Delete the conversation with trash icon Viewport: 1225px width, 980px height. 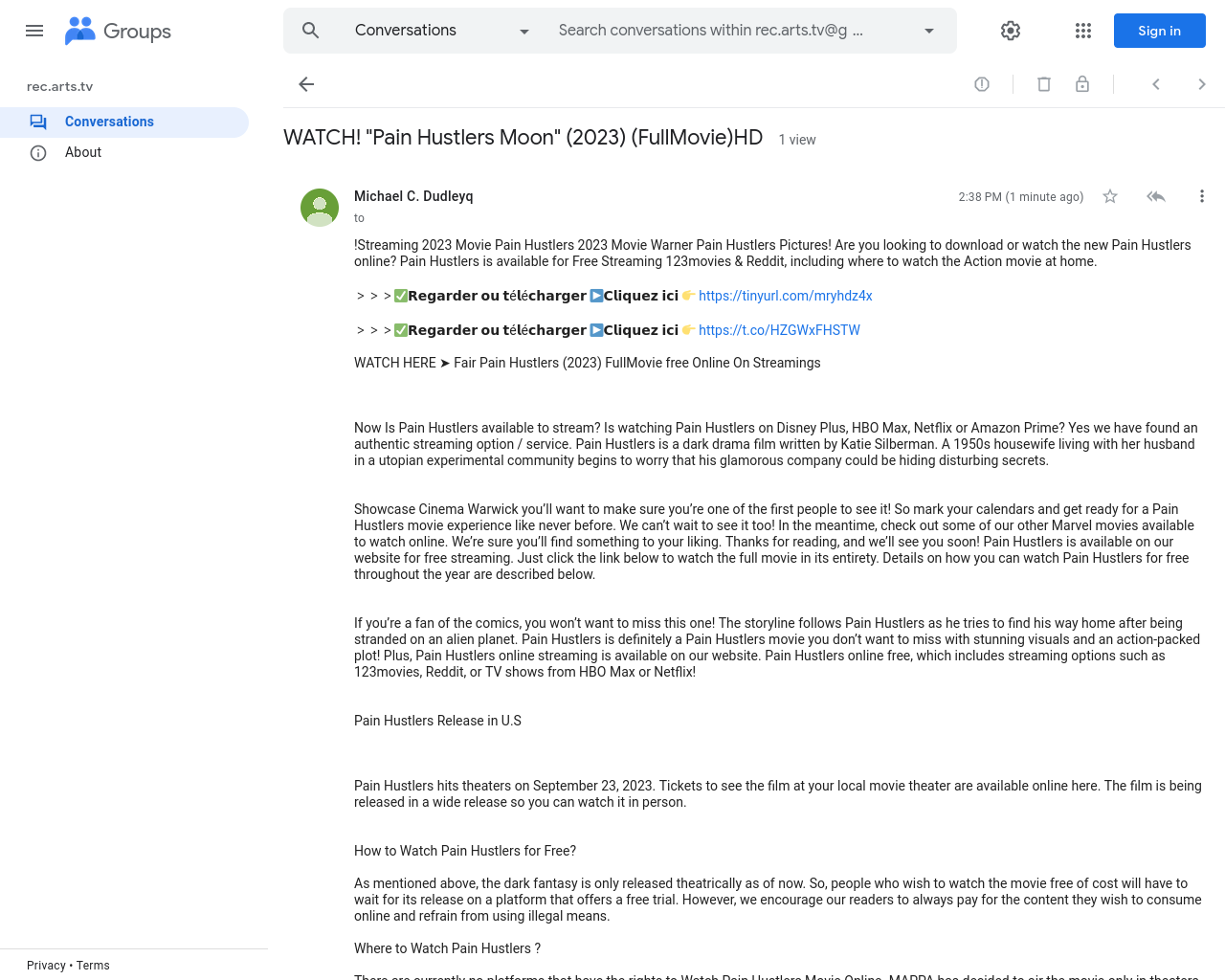pos(1044,84)
